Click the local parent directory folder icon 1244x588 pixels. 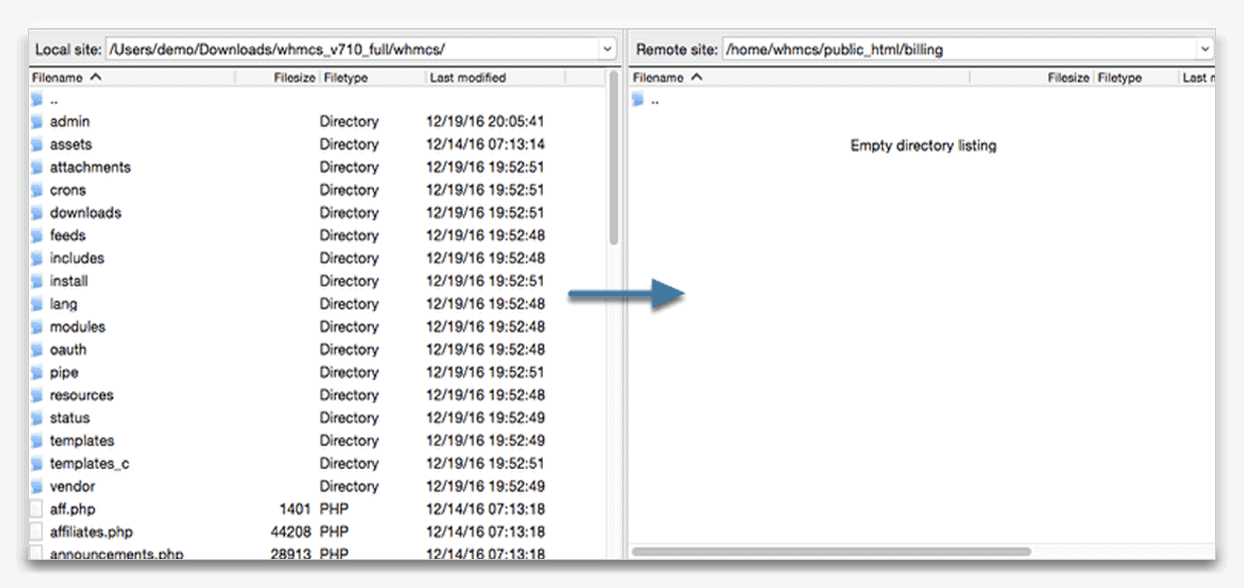click(37, 100)
